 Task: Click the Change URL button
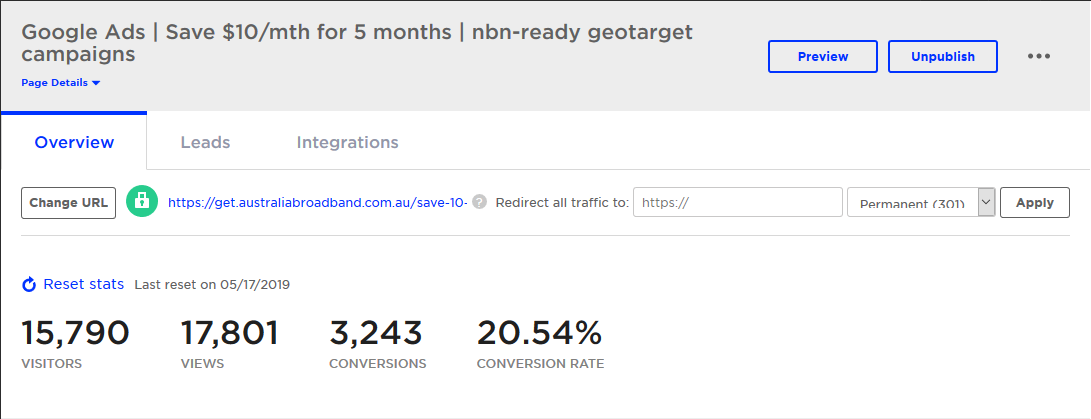click(x=68, y=202)
